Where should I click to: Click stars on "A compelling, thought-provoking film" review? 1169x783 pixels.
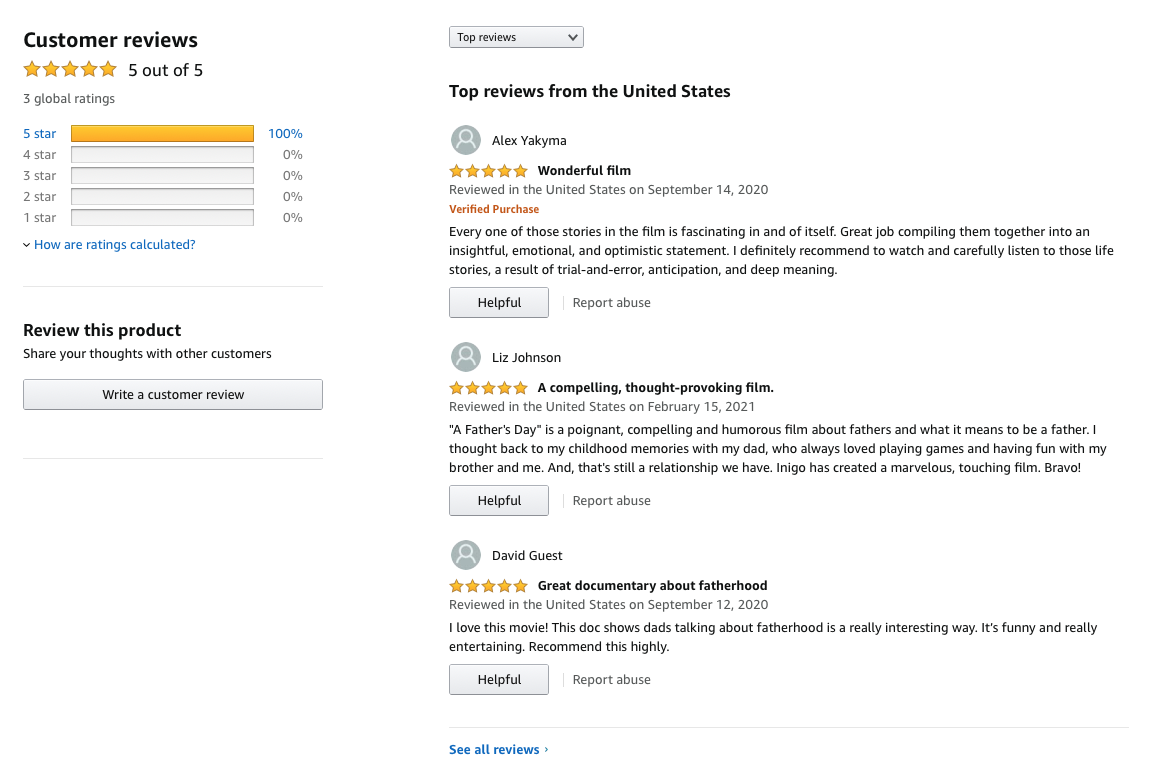click(488, 388)
